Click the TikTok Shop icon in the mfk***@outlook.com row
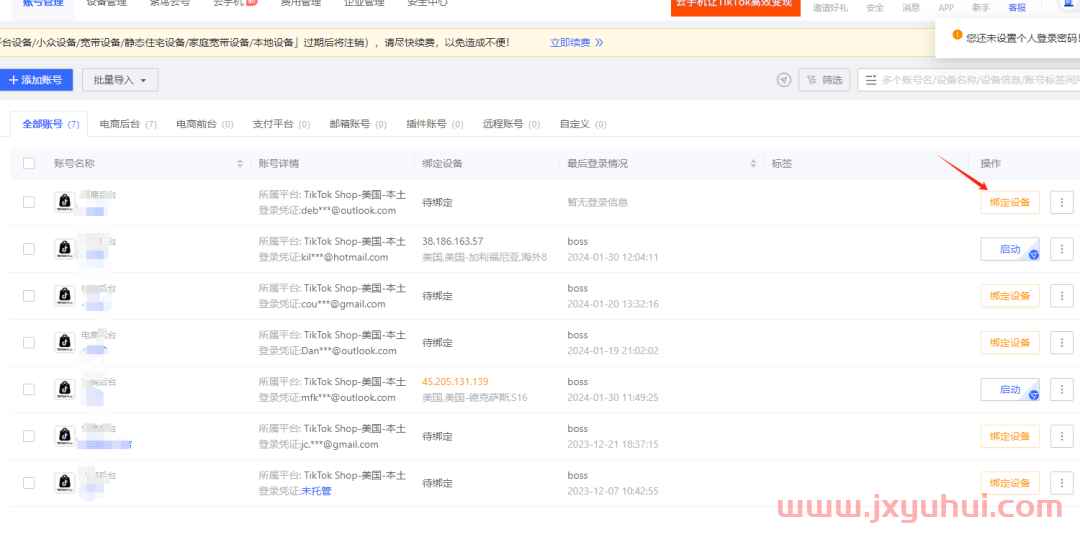Image resolution: width=1080 pixels, height=537 pixels. tap(65, 389)
